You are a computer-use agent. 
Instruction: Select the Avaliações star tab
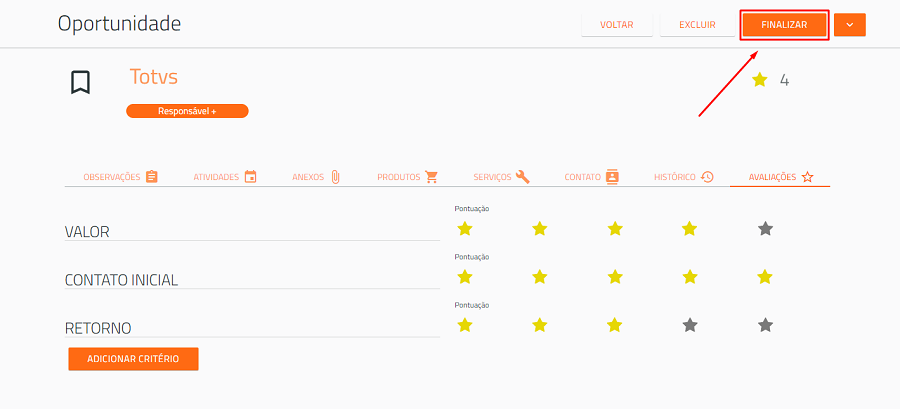click(781, 177)
